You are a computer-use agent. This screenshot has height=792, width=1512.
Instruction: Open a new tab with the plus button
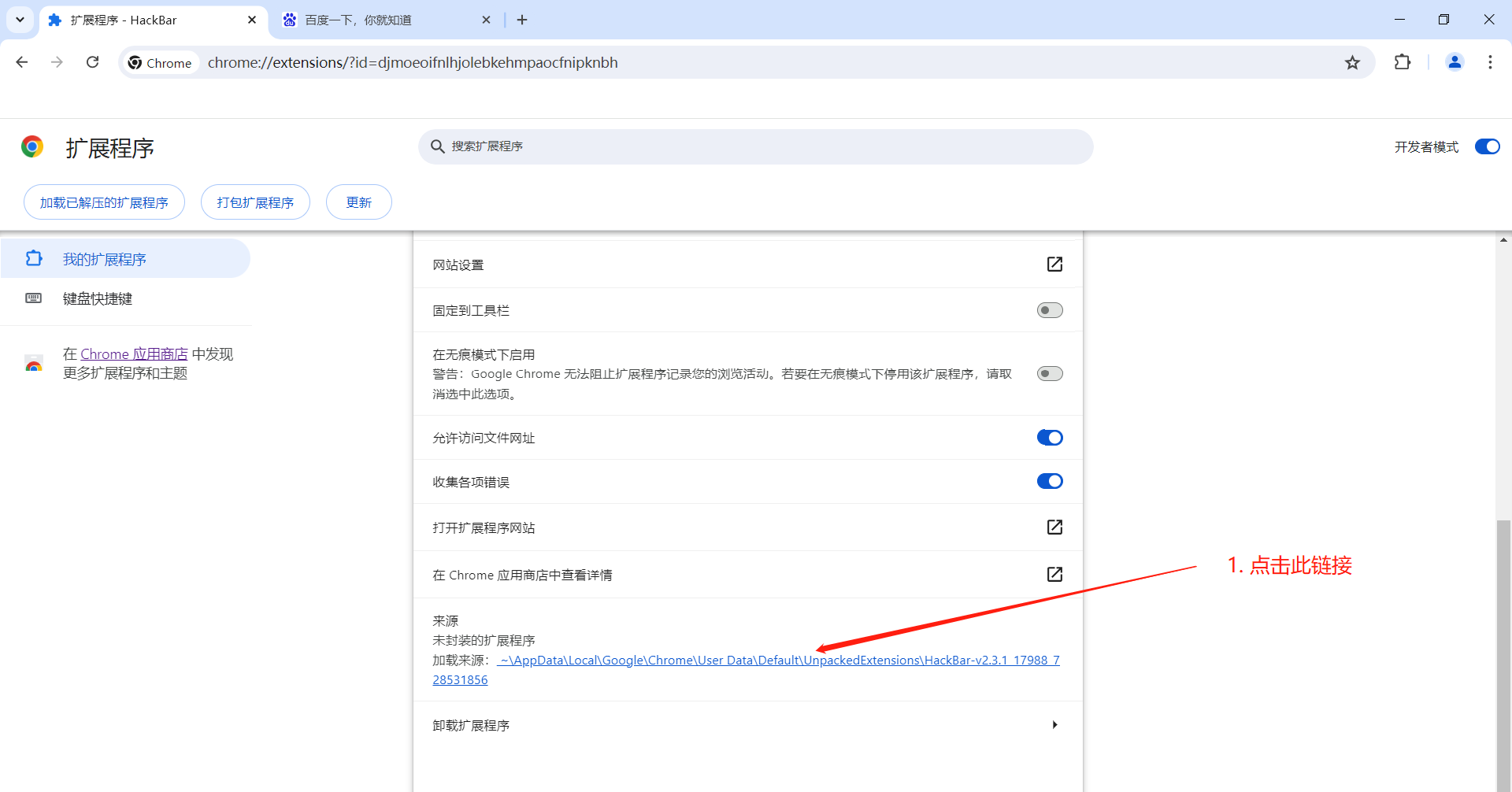point(522,20)
